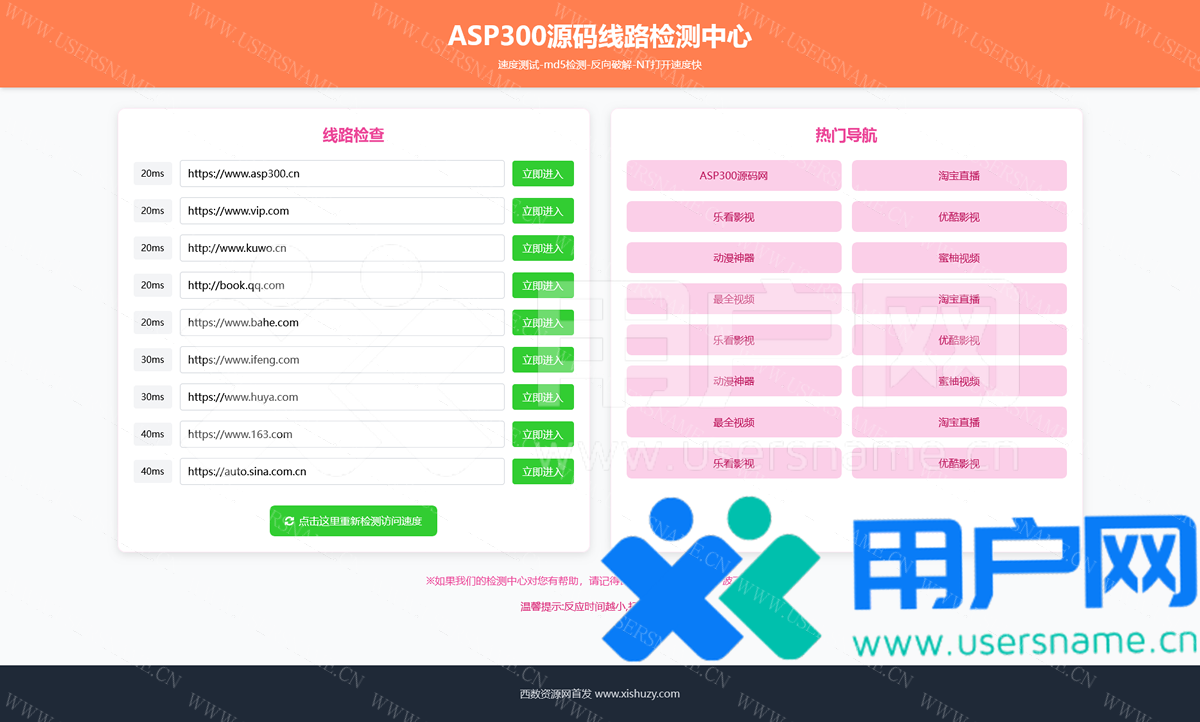The width and height of the screenshot is (1200, 722).
Task: Click the 20ms badge beside https://www.asp300.cn
Action: click(x=153, y=174)
